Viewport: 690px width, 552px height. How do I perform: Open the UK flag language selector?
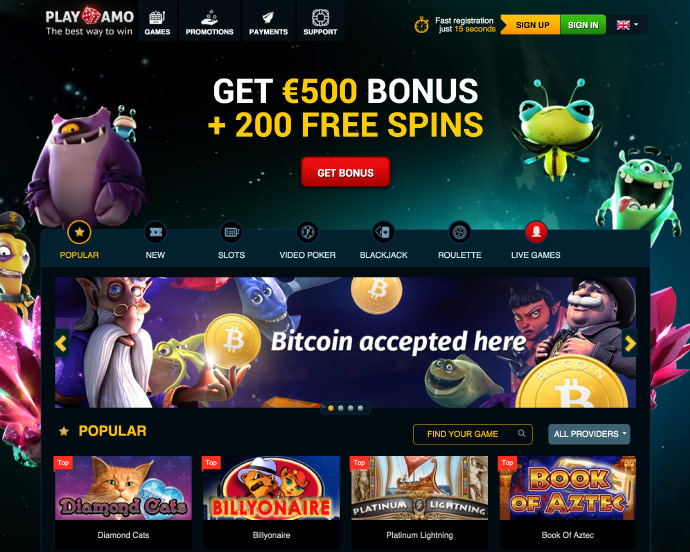(x=628, y=25)
